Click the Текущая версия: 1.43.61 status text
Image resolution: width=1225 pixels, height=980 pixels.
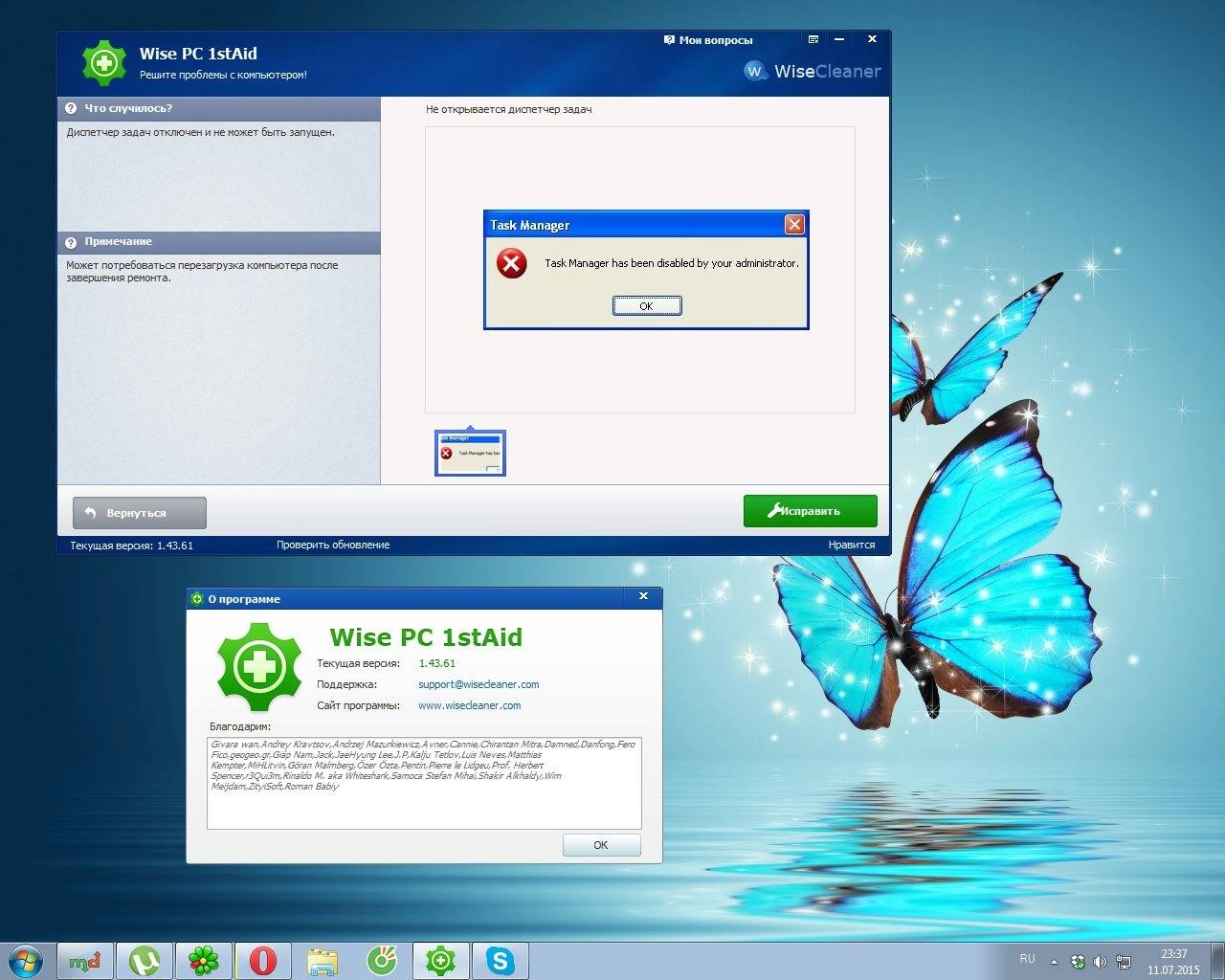(x=131, y=546)
